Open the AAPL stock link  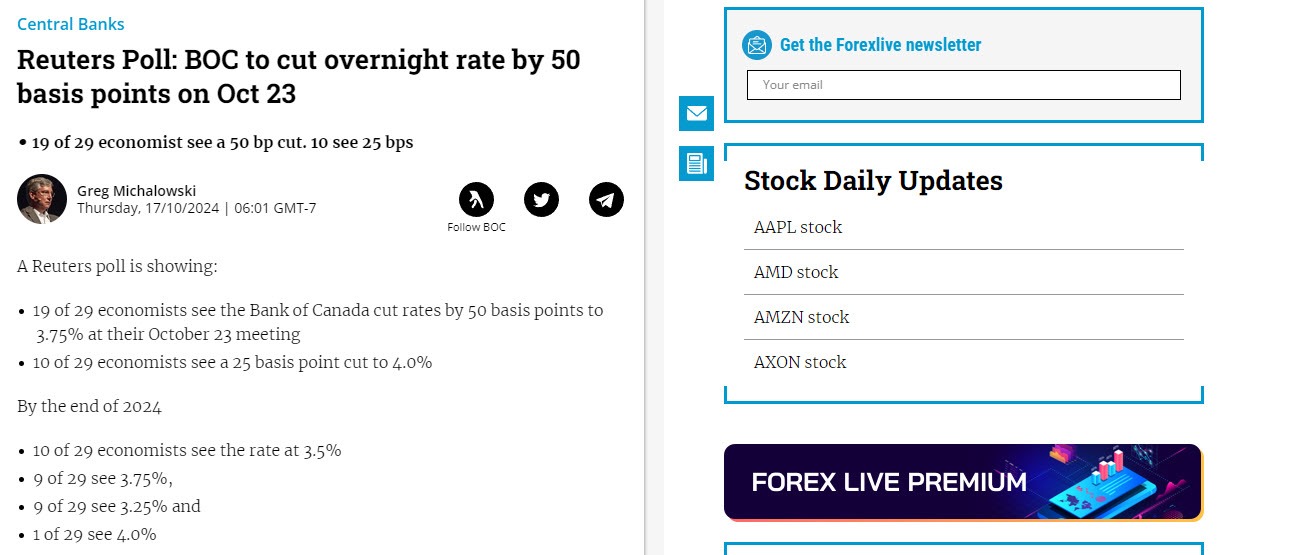pos(798,227)
